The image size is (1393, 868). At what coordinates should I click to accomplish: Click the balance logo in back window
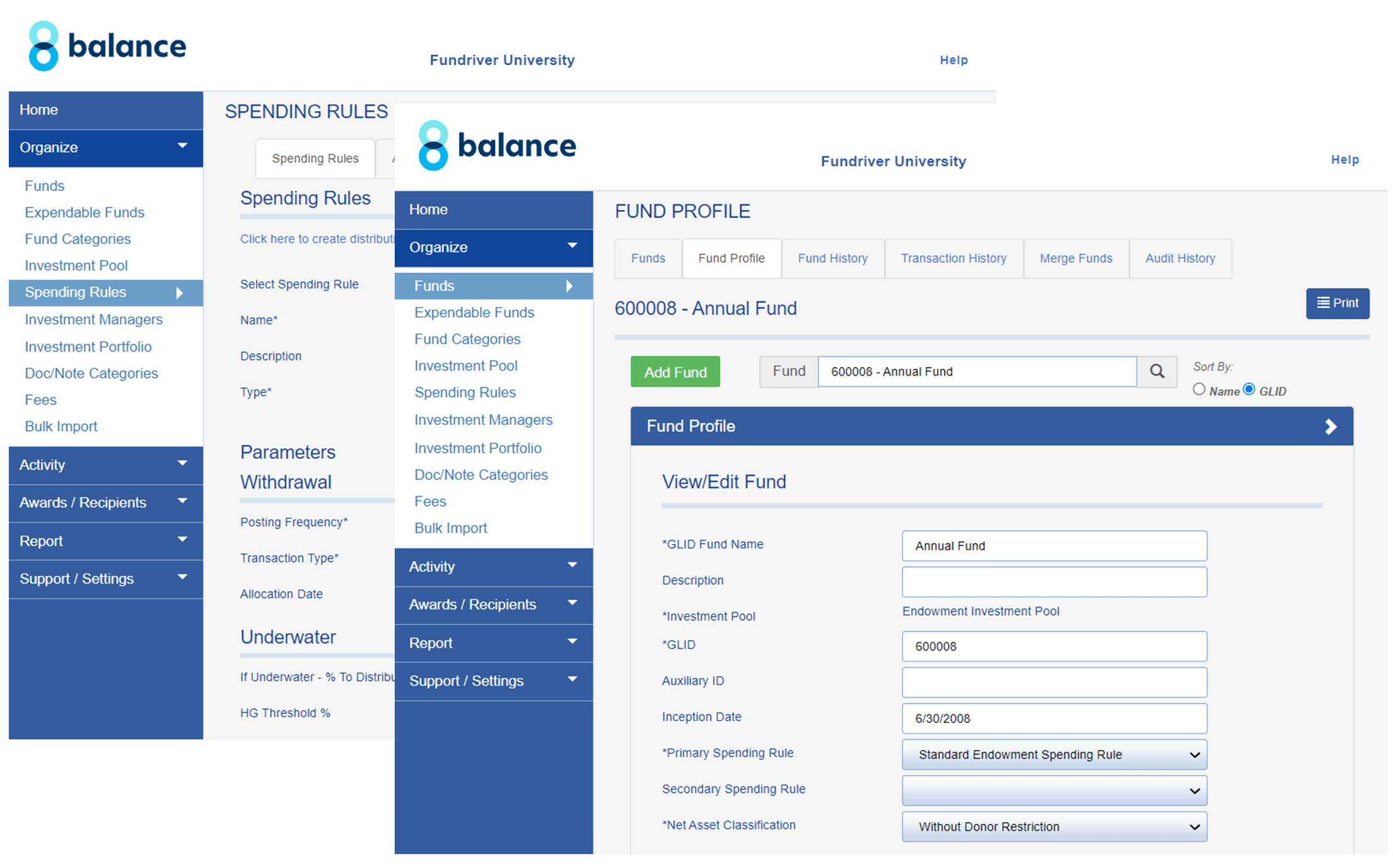pos(107,46)
